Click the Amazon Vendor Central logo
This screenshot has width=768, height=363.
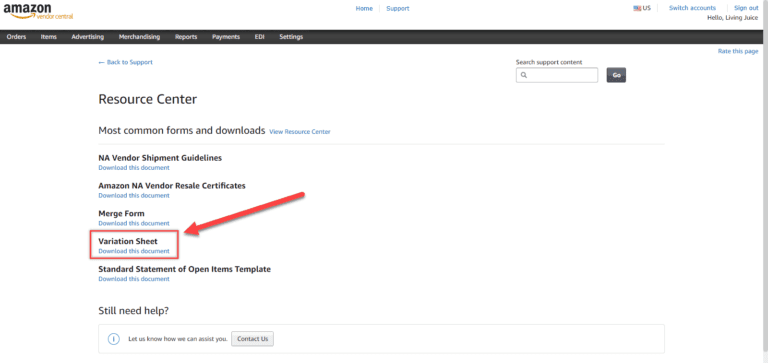[38, 12]
